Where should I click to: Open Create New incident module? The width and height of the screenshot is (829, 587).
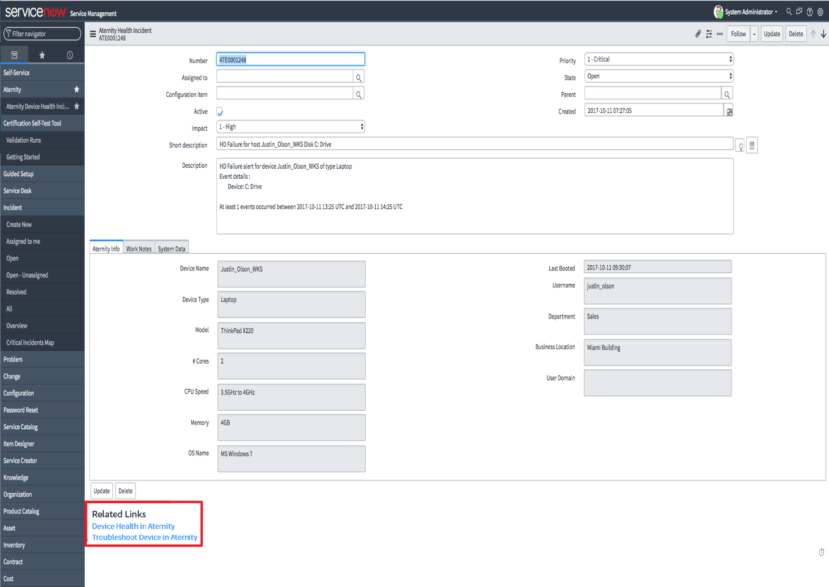[x=42, y=225]
